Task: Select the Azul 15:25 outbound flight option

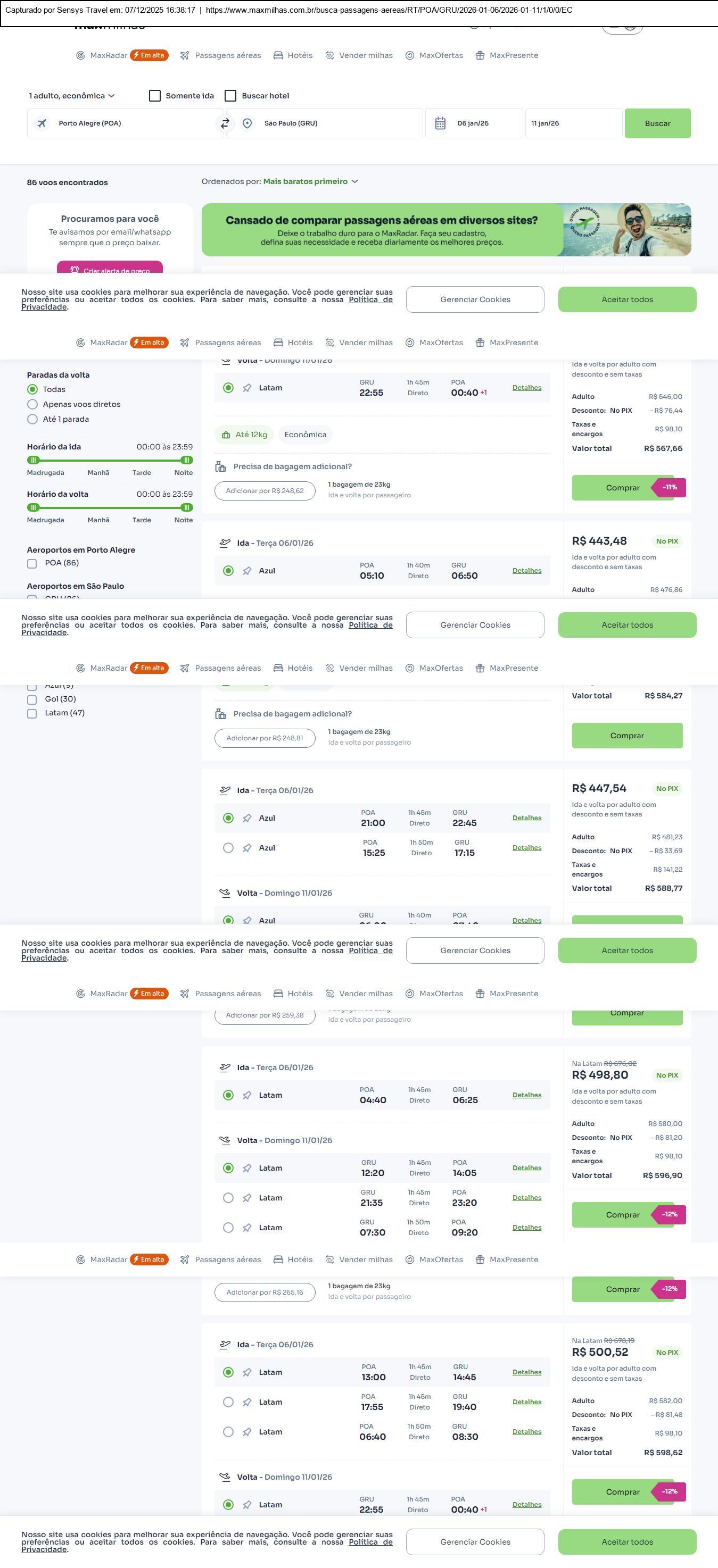Action: click(228, 848)
